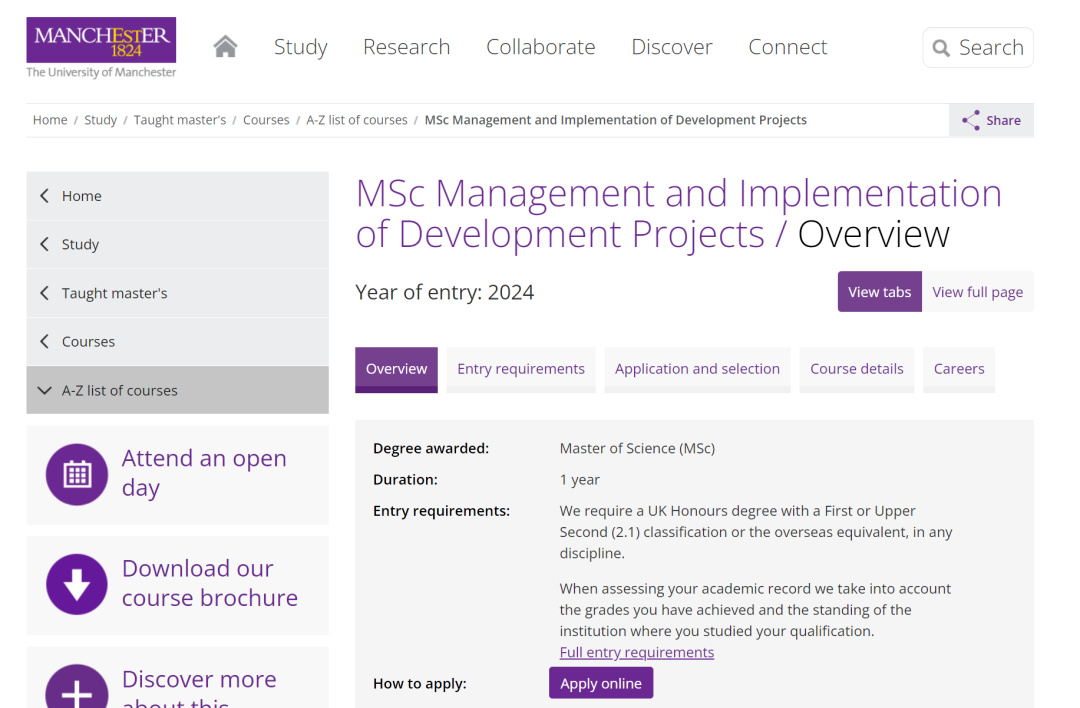
Task: Open the Research menu
Action: pyautogui.click(x=406, y=47)
